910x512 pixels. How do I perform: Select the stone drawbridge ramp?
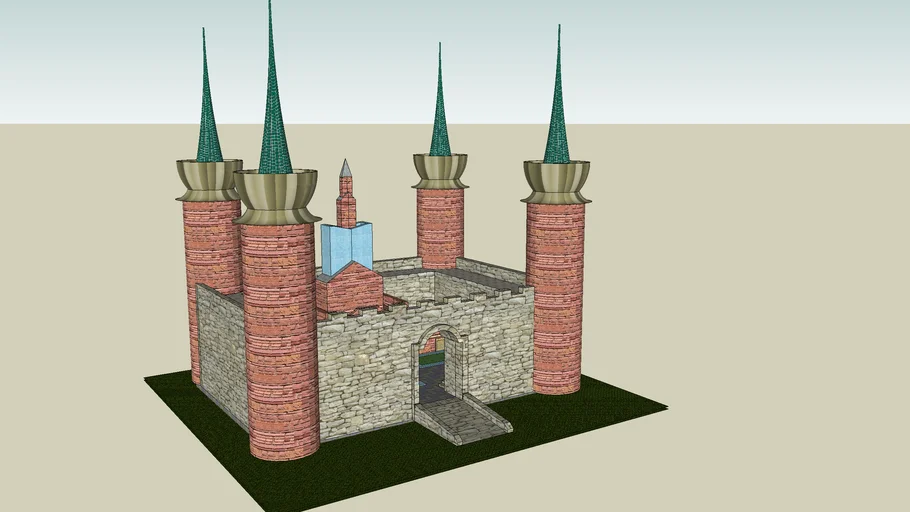coord(462,417)
